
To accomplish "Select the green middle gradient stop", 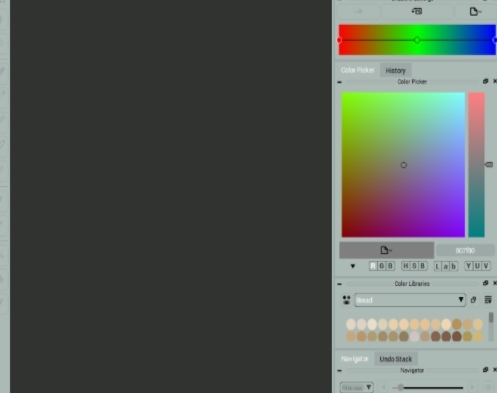I will coord(417,40).
